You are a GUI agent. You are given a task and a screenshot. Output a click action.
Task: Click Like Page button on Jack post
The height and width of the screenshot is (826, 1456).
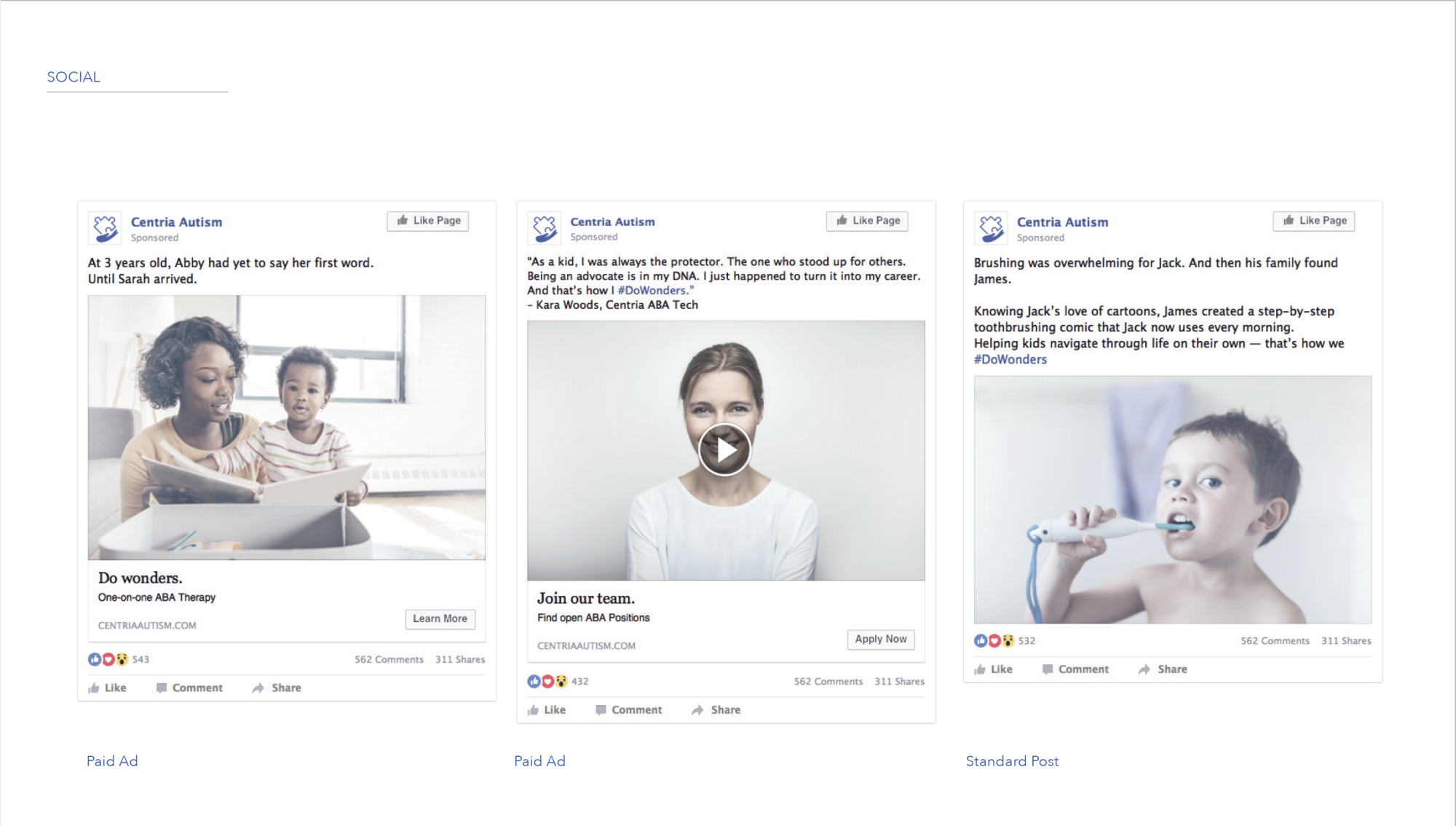[1314, 221]
